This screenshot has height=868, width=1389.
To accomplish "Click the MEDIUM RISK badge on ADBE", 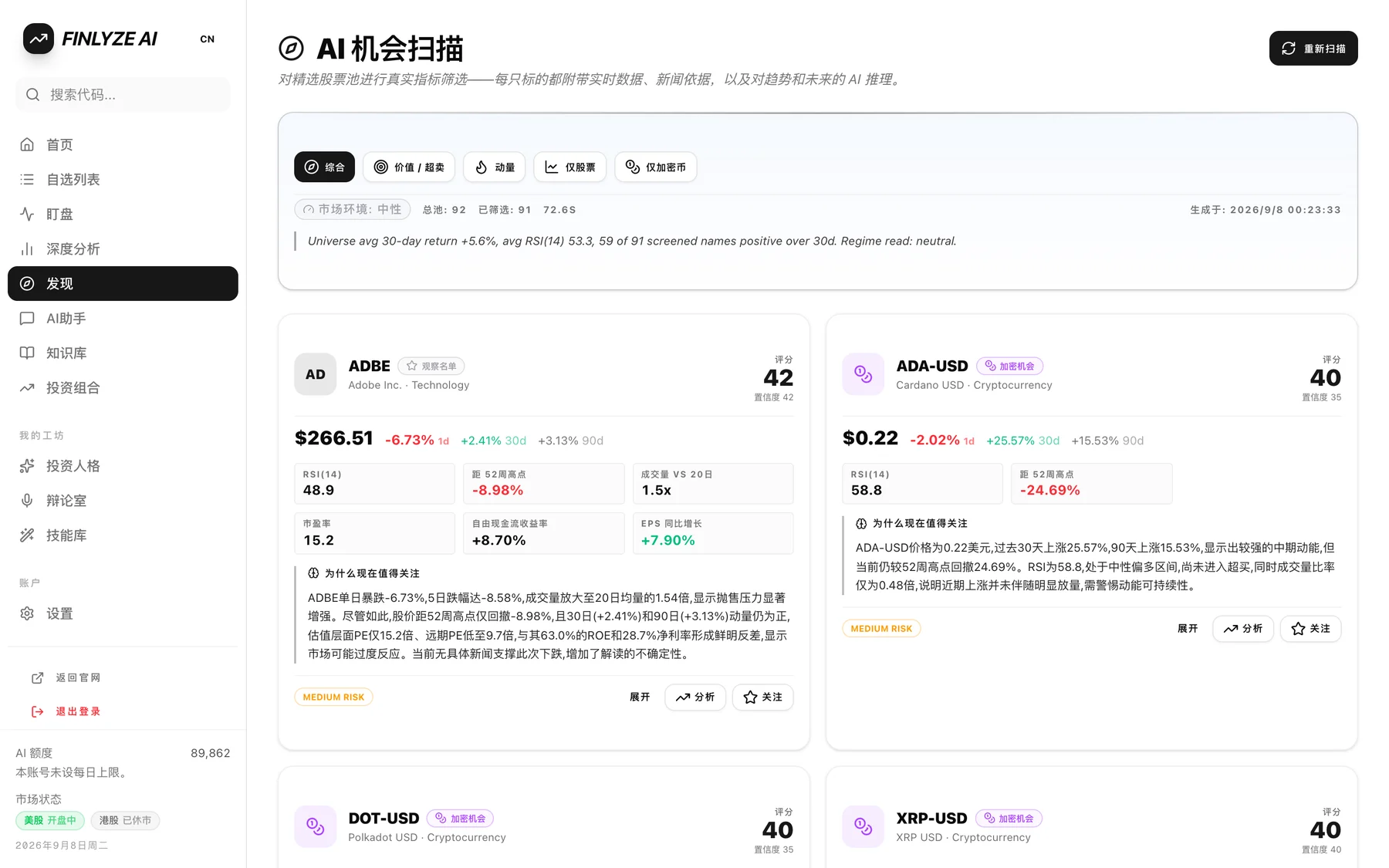I will 333,697.
